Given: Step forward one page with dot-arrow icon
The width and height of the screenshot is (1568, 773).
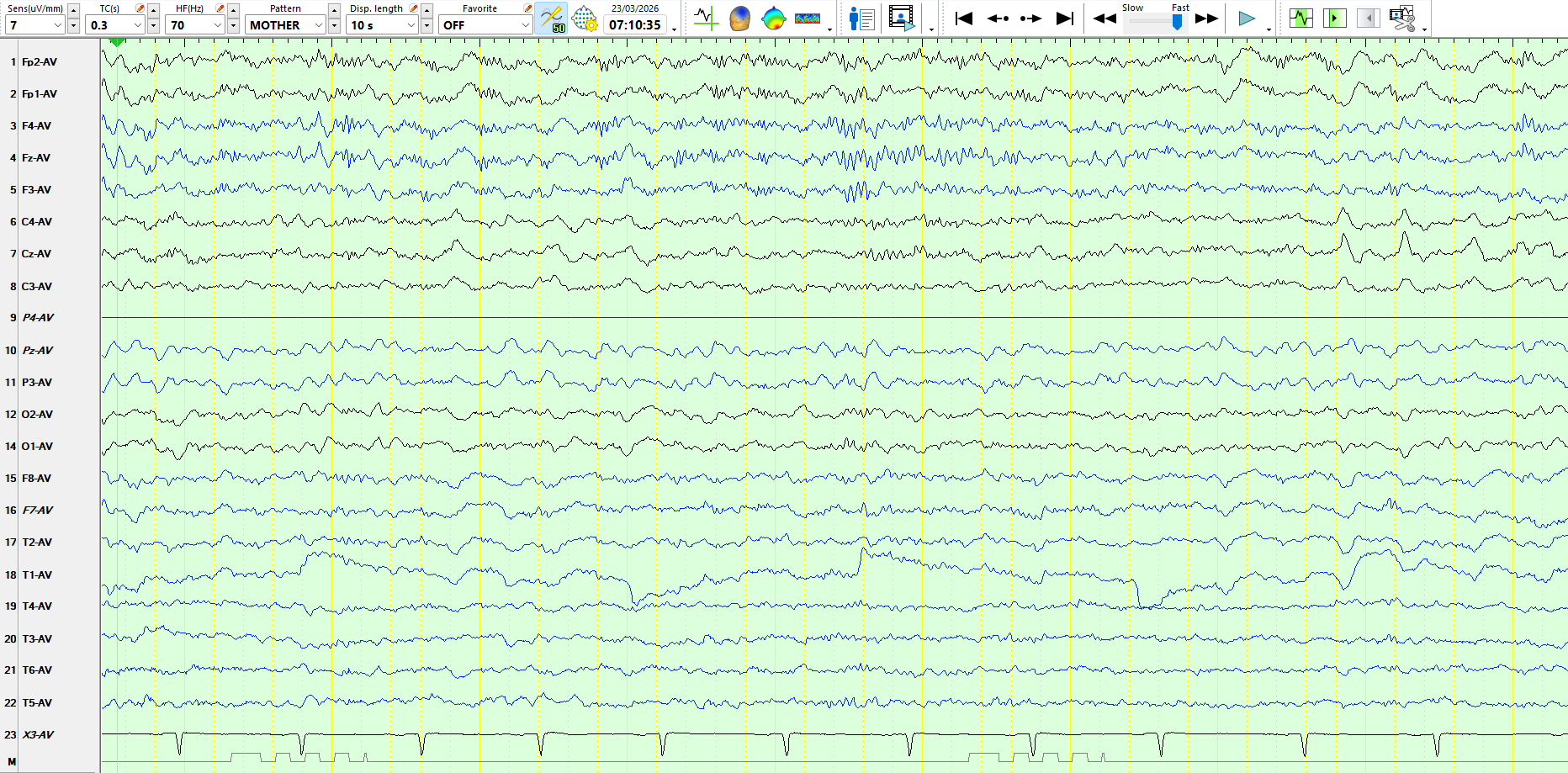Looking at the screenshot, I should pyautogui.click(x=1030, y=18).
